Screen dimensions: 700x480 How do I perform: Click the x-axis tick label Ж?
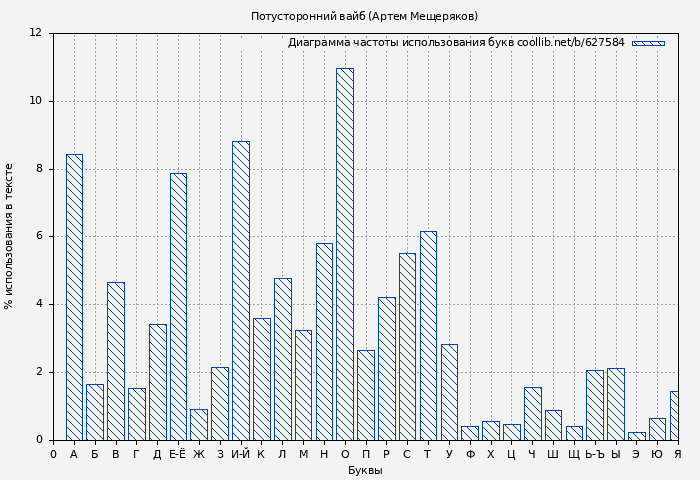coord(199,454)
